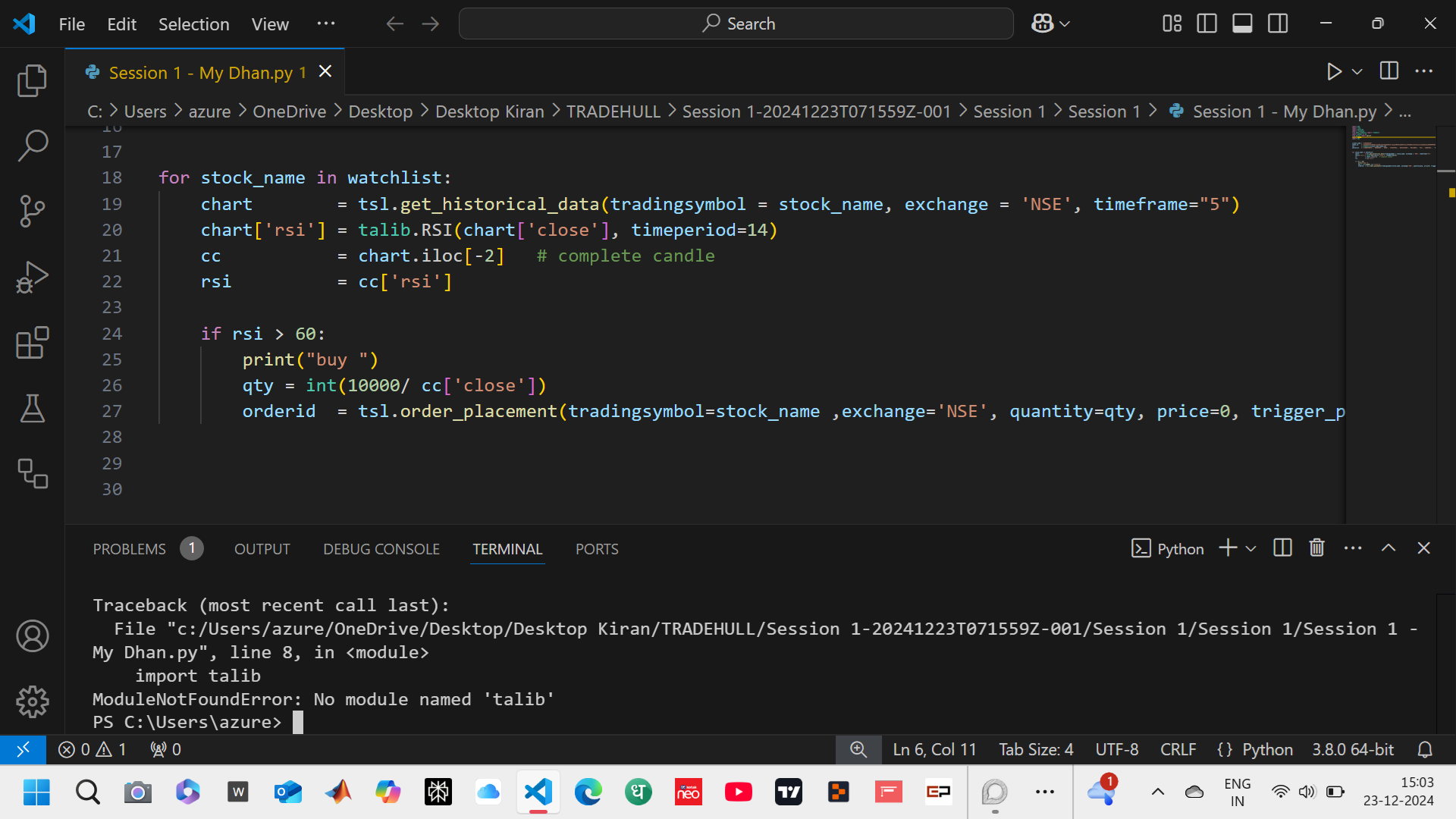Click the Python 3.8.0 64-bit interpreter selector
Viewport: 1456px width, 819px height.
tap(1353, 749)
